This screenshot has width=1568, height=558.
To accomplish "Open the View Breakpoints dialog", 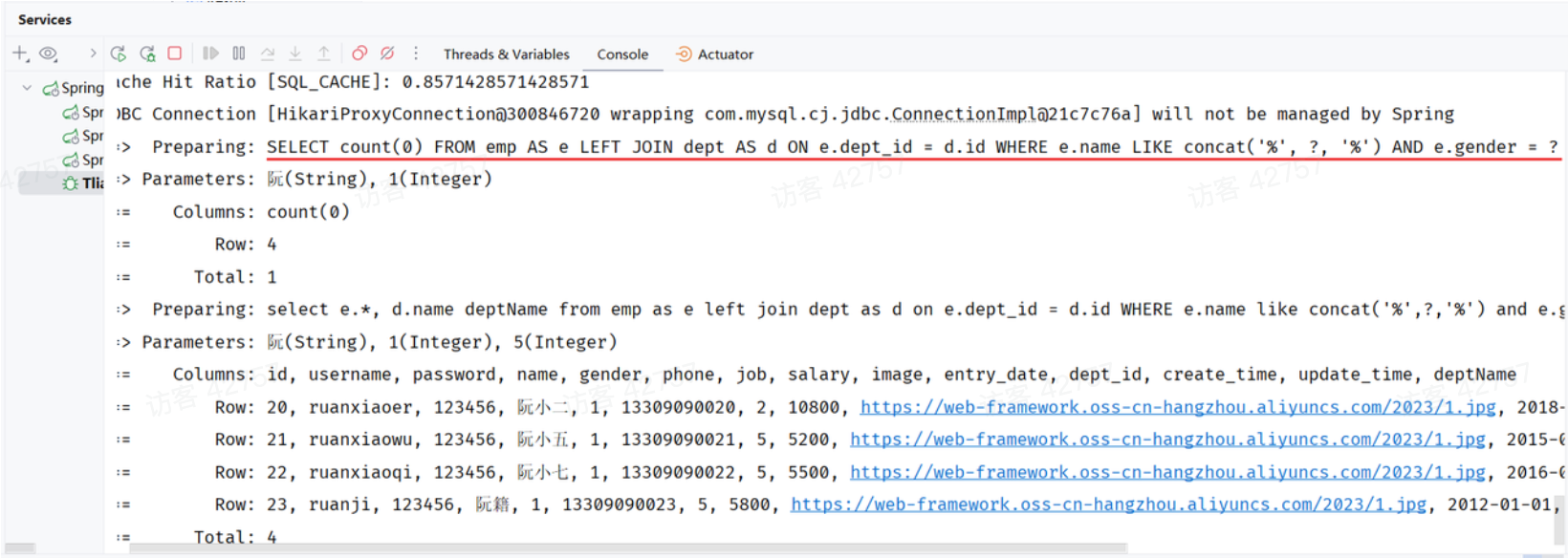I will click(x=359, y=54).
